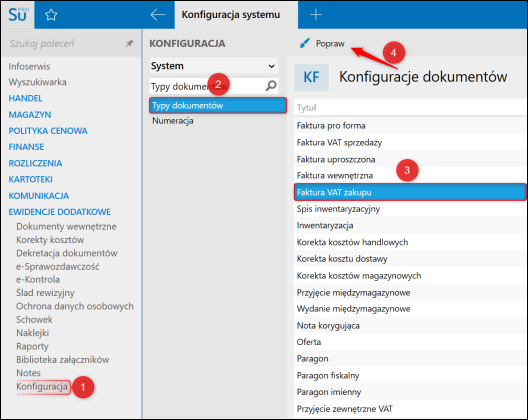Click the Subiekt PRO logo icon
The height and width of the screenshot is (420, 528).
tap(18, 15)
